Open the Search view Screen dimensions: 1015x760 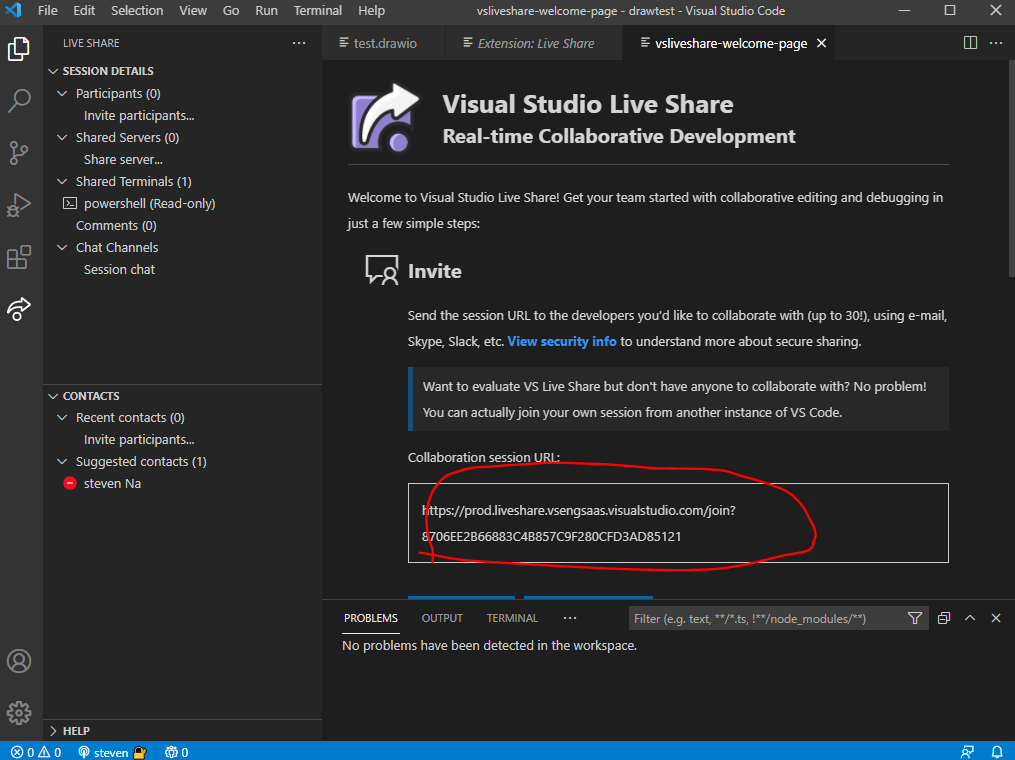[x=19, y=100]
